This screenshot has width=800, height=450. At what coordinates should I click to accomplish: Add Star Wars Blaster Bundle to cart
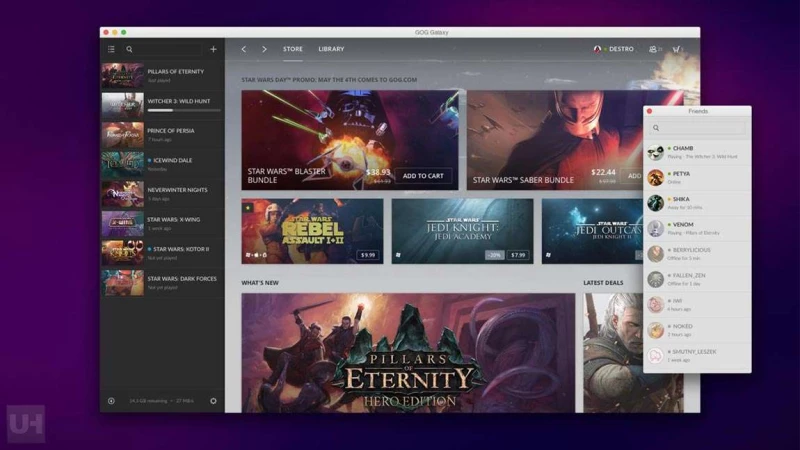(423, 176)
